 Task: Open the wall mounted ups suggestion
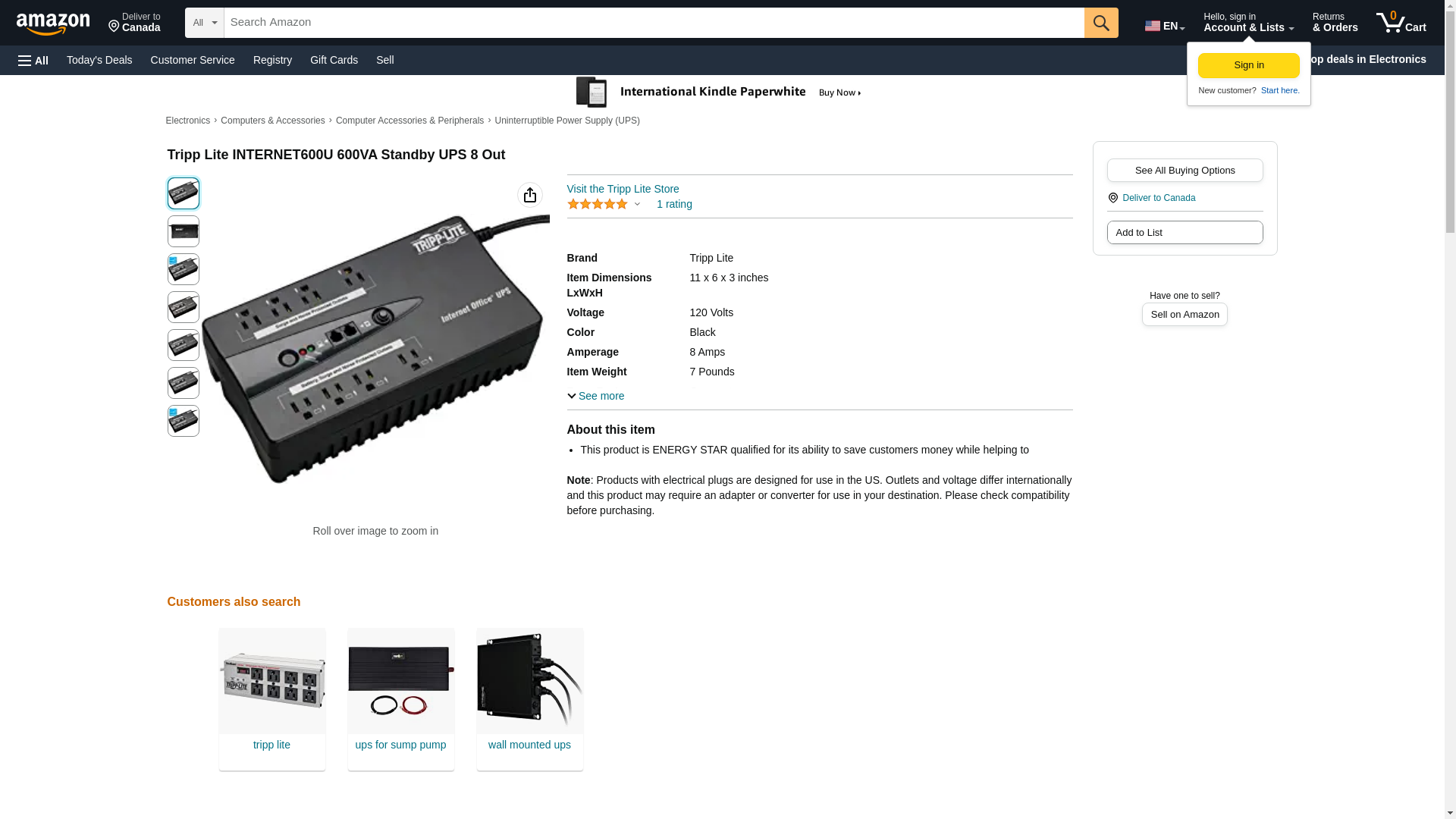(529, 698)
